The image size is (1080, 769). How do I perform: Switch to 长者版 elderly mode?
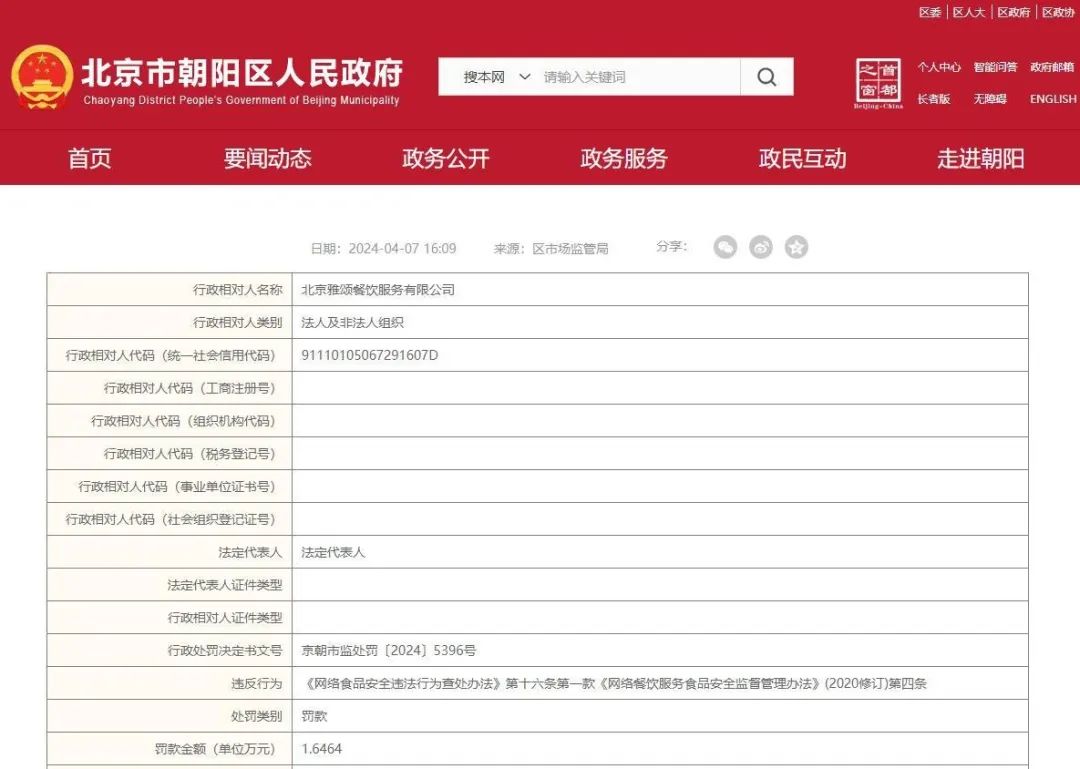click(933, 99)
